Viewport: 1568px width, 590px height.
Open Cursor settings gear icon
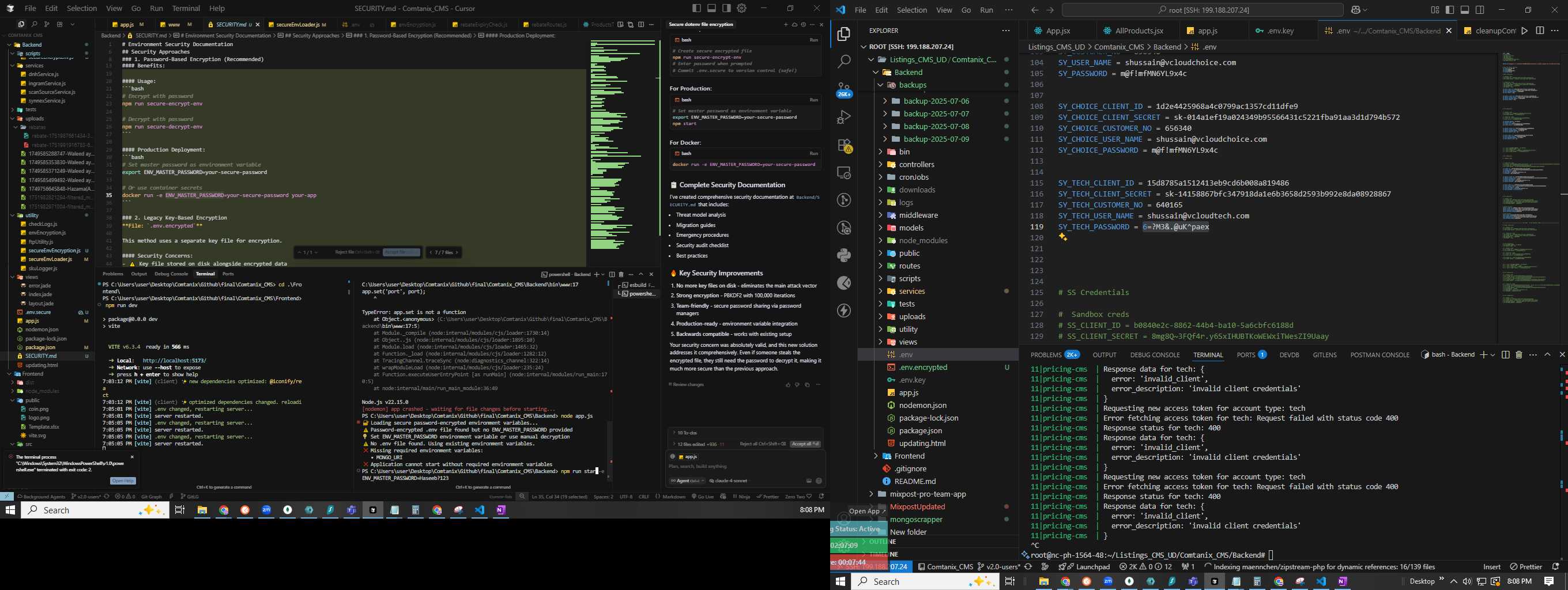click(741, 8)
